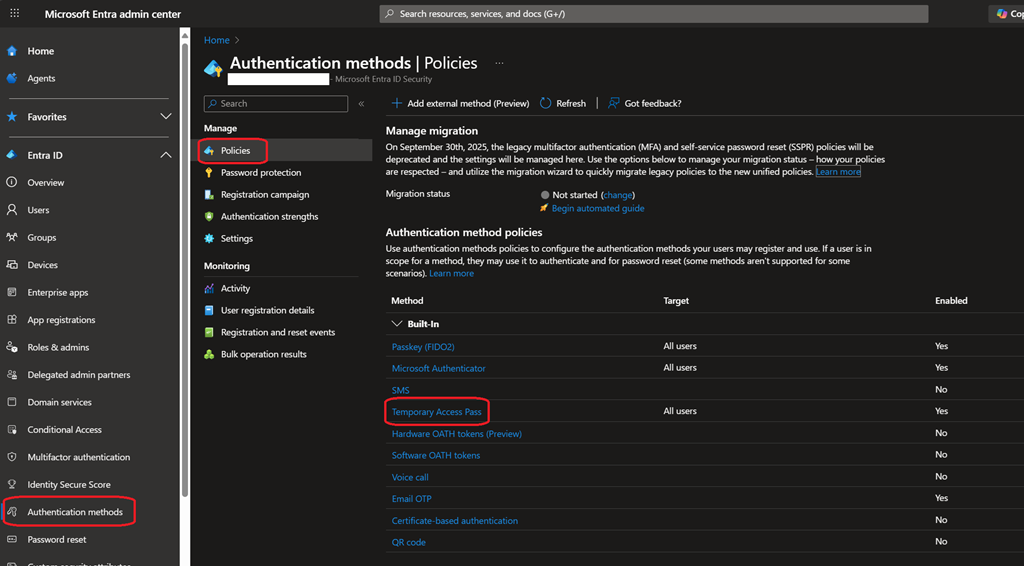Open Conditional Access in the sidebar
The image size is (1024, 566).
click(x=64, y=430)
